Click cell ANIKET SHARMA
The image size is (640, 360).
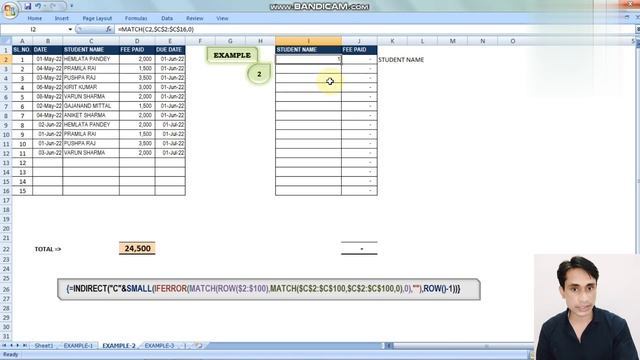[x=91, y=116]
